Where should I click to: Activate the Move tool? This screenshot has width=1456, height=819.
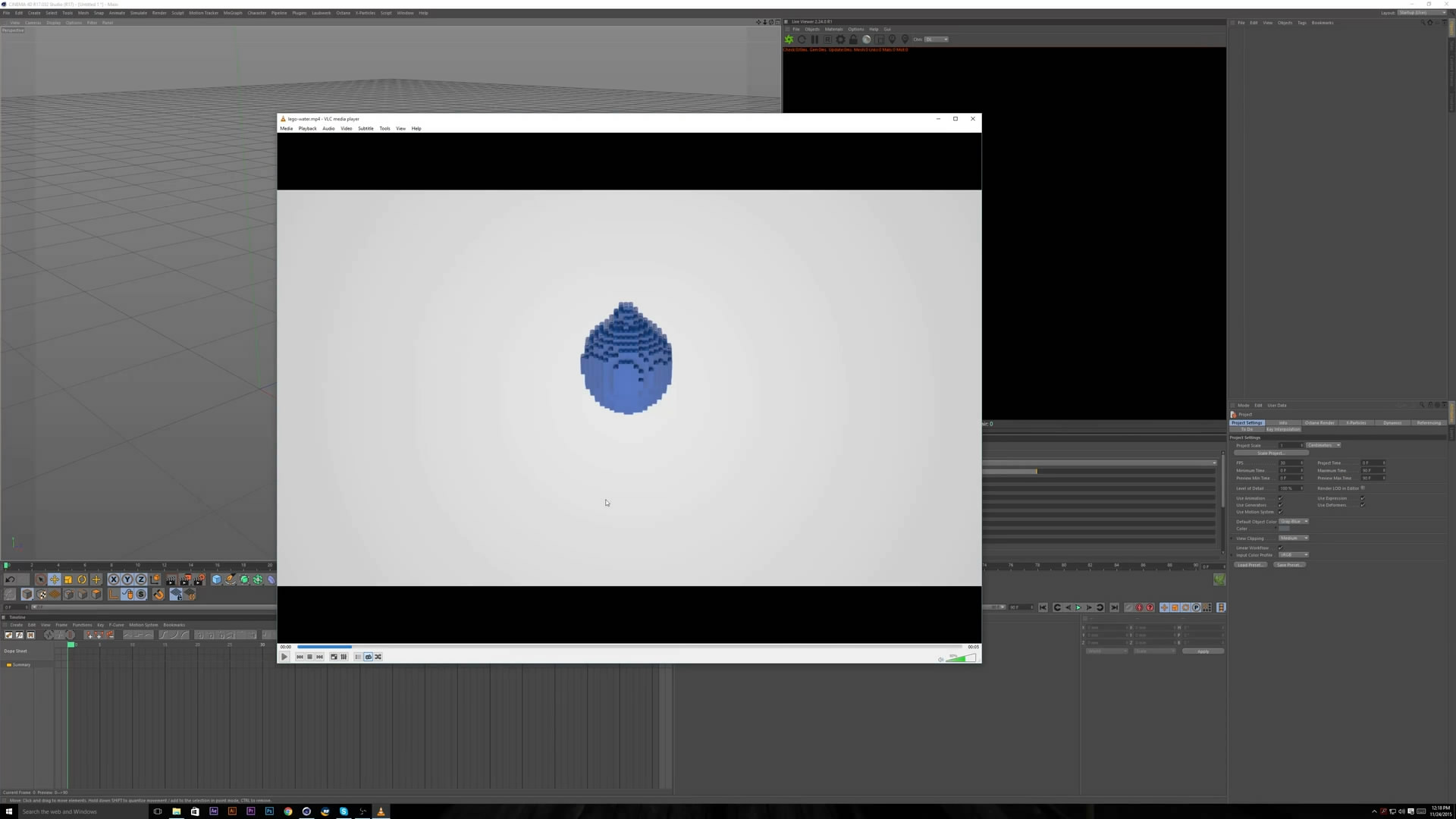click(x=55, y=579)
